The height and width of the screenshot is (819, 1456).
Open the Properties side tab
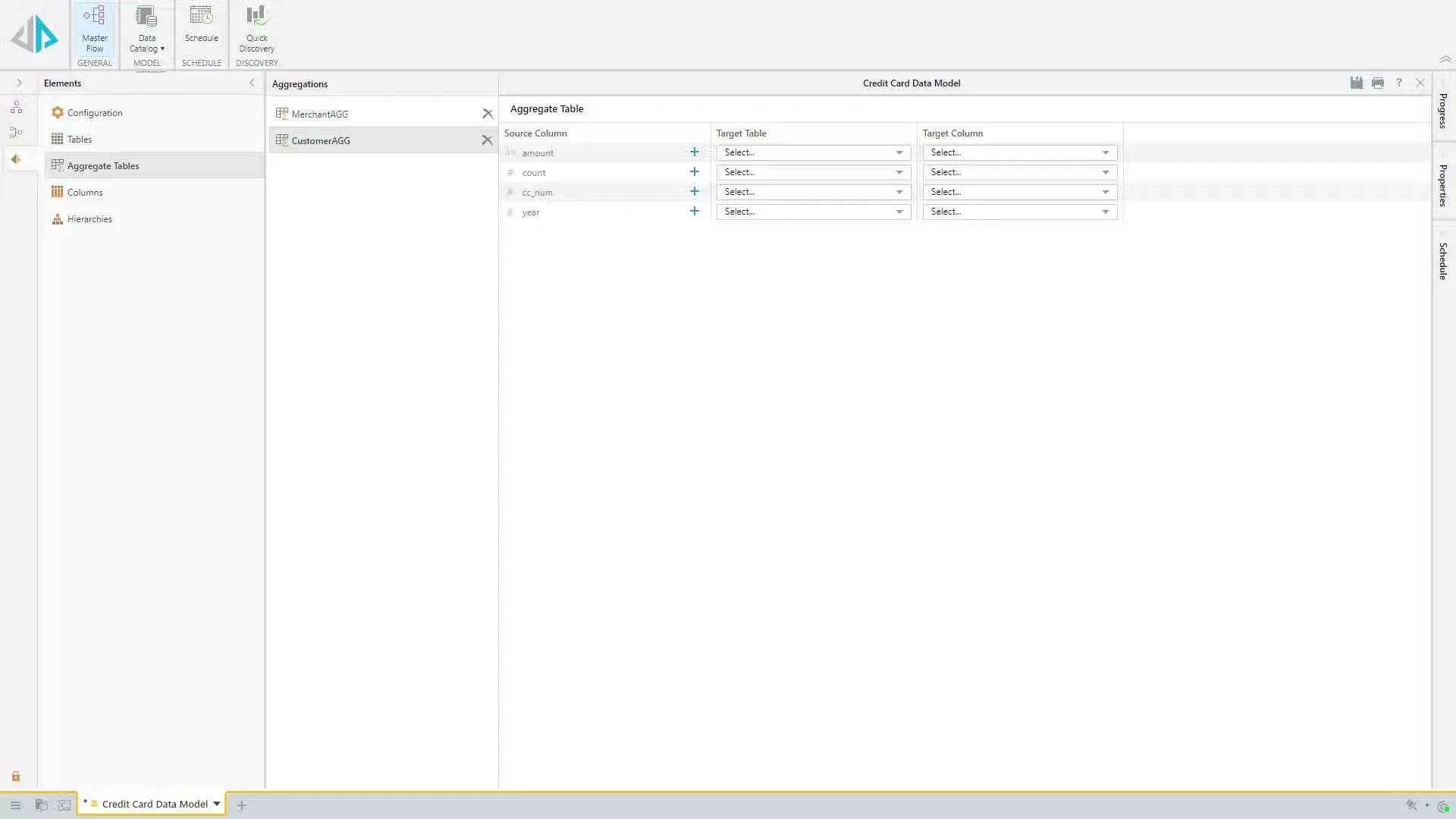(x=1443, y=185)
